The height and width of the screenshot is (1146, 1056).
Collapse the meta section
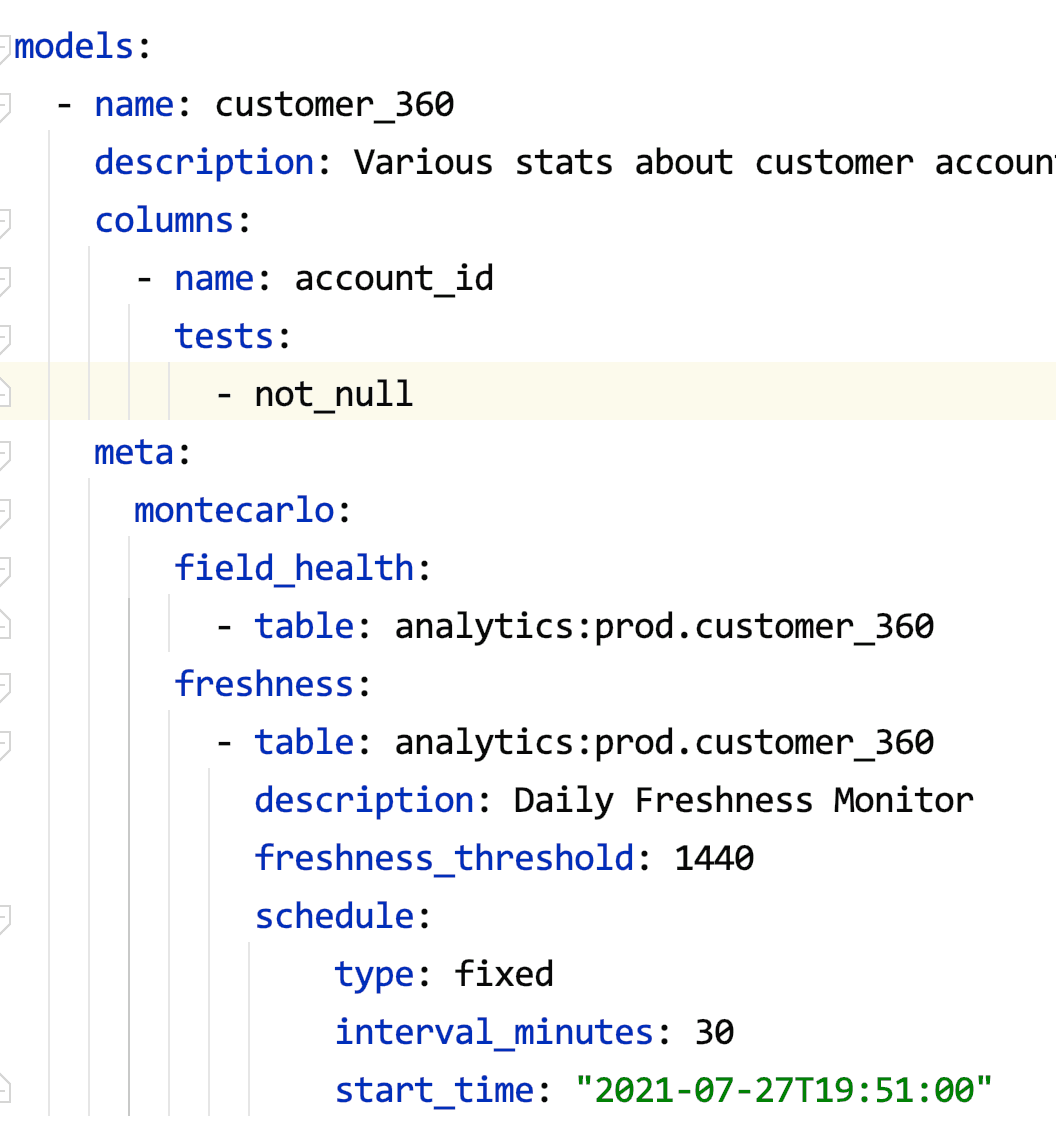(x=5, y=453)
